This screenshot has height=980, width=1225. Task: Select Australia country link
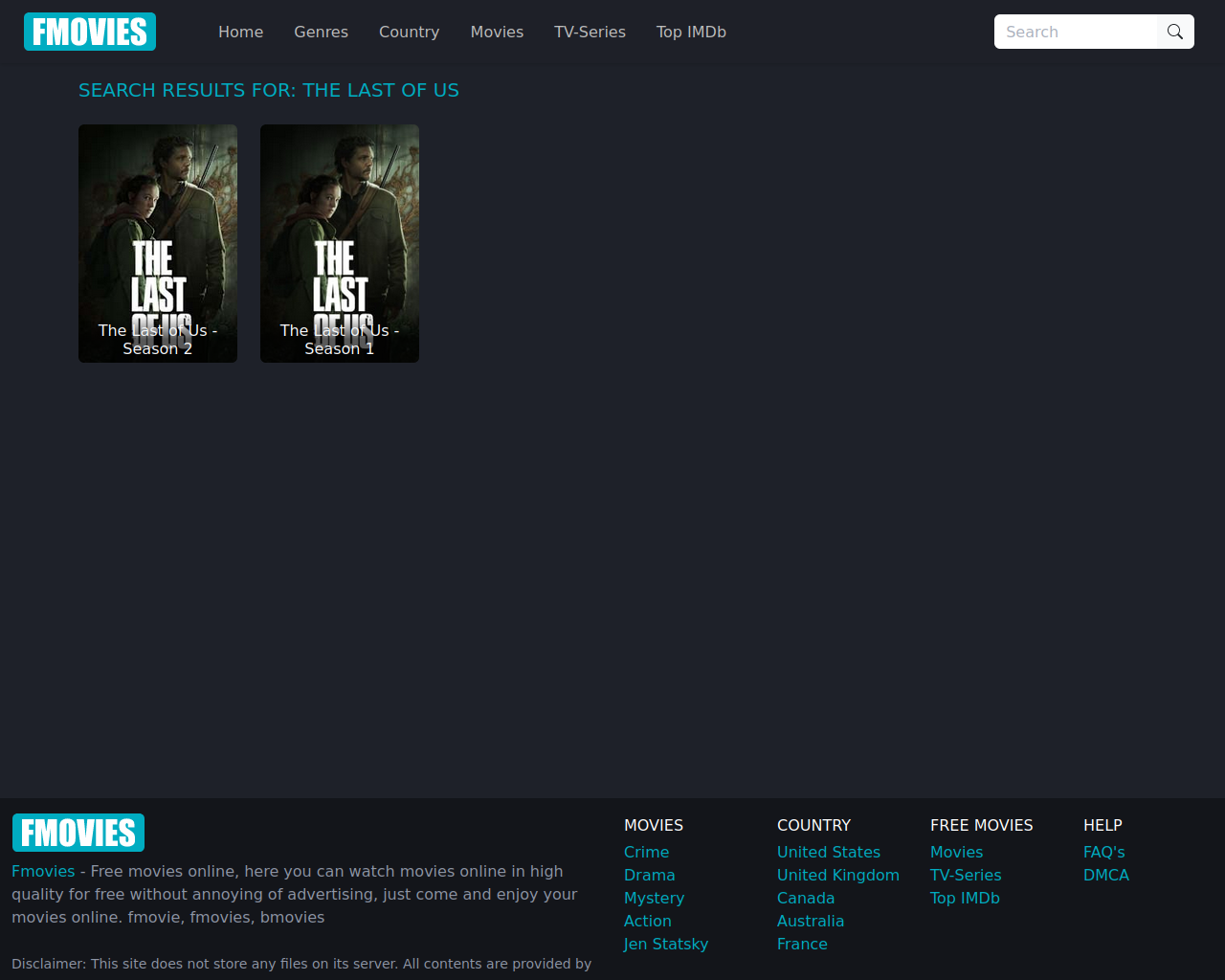[x=811, y=921]
